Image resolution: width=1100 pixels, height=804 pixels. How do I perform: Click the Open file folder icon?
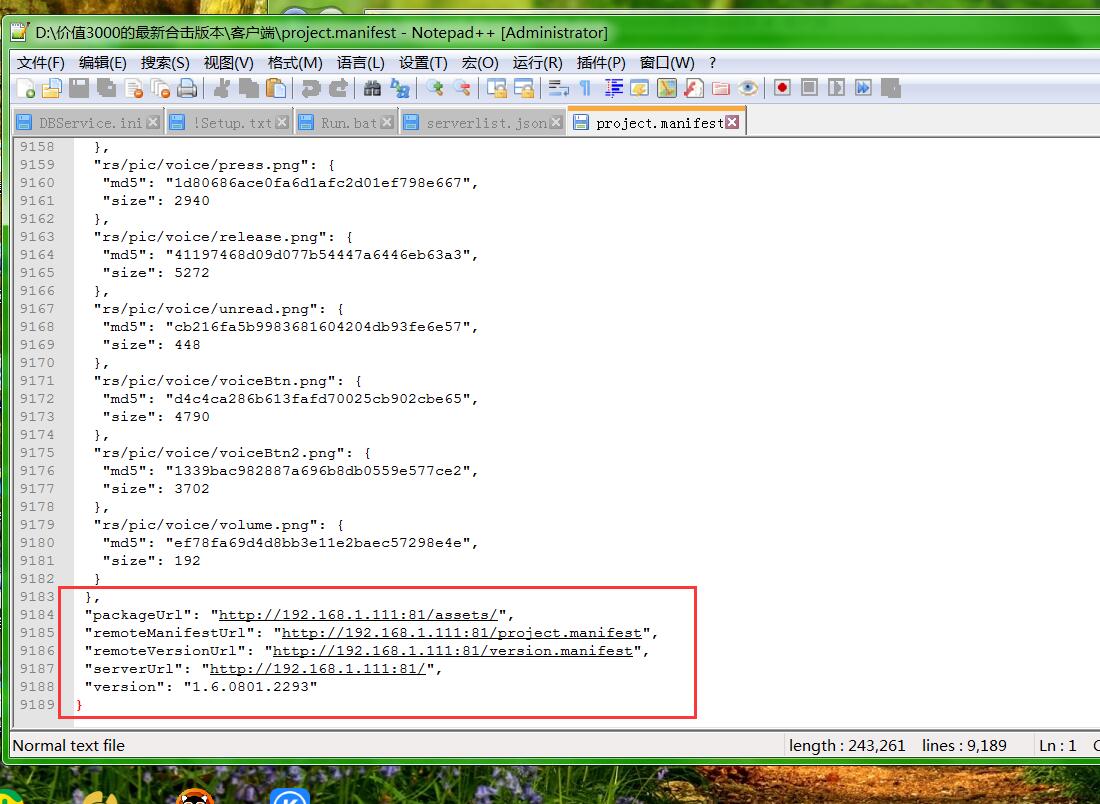point(51,88)
